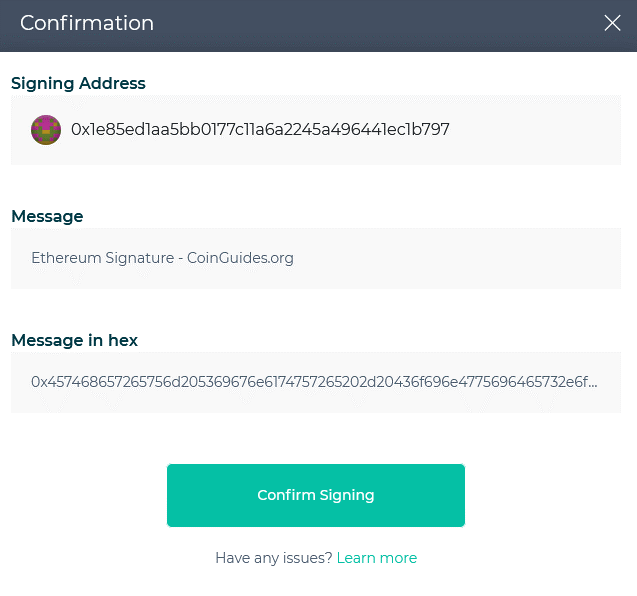The height and width of the screenshot is (596, 637).
Task: Select the 0x1e85ed1aa5bb signing address text
Action: [x=260, y=130]
